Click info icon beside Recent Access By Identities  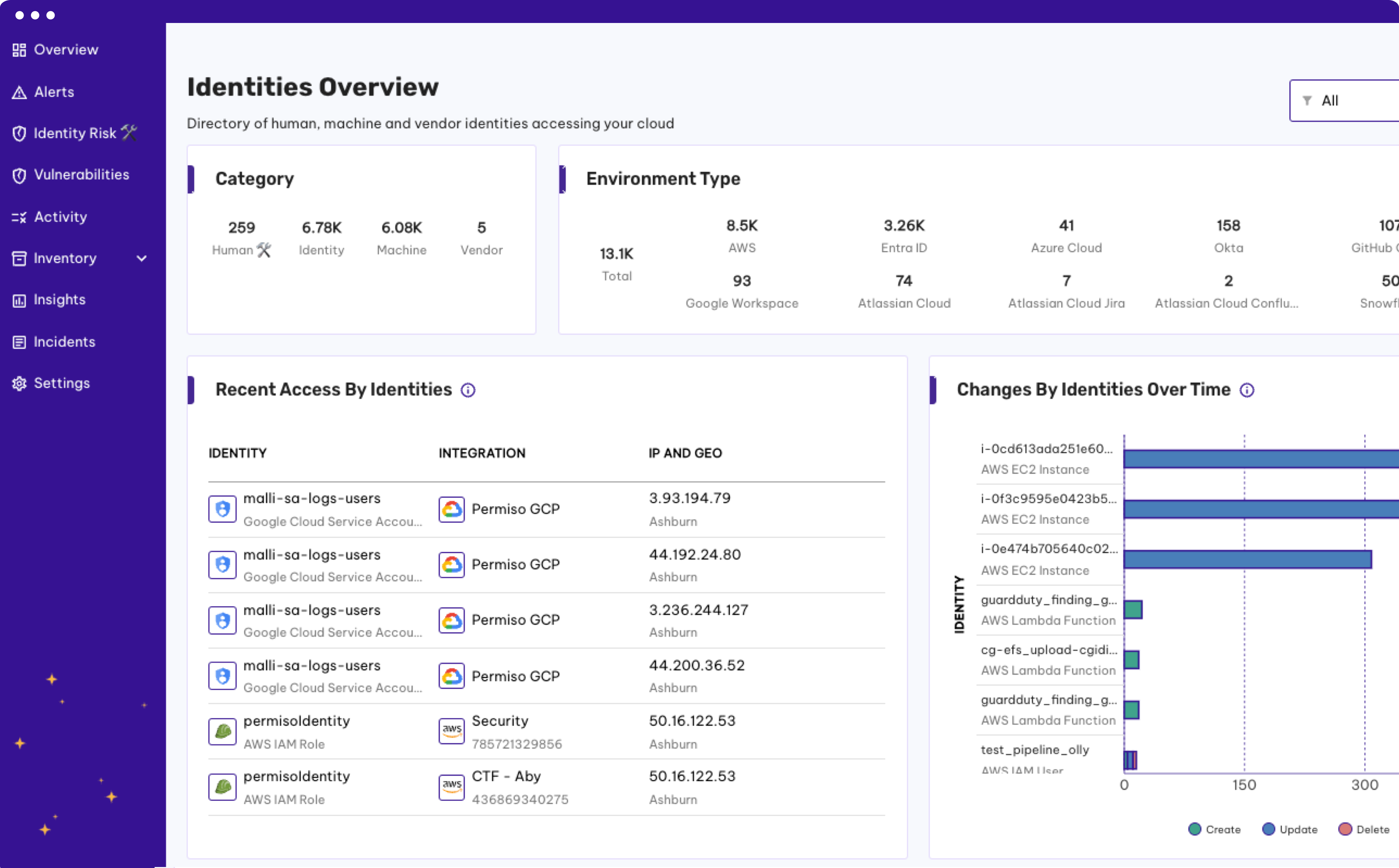coord(468,390)
